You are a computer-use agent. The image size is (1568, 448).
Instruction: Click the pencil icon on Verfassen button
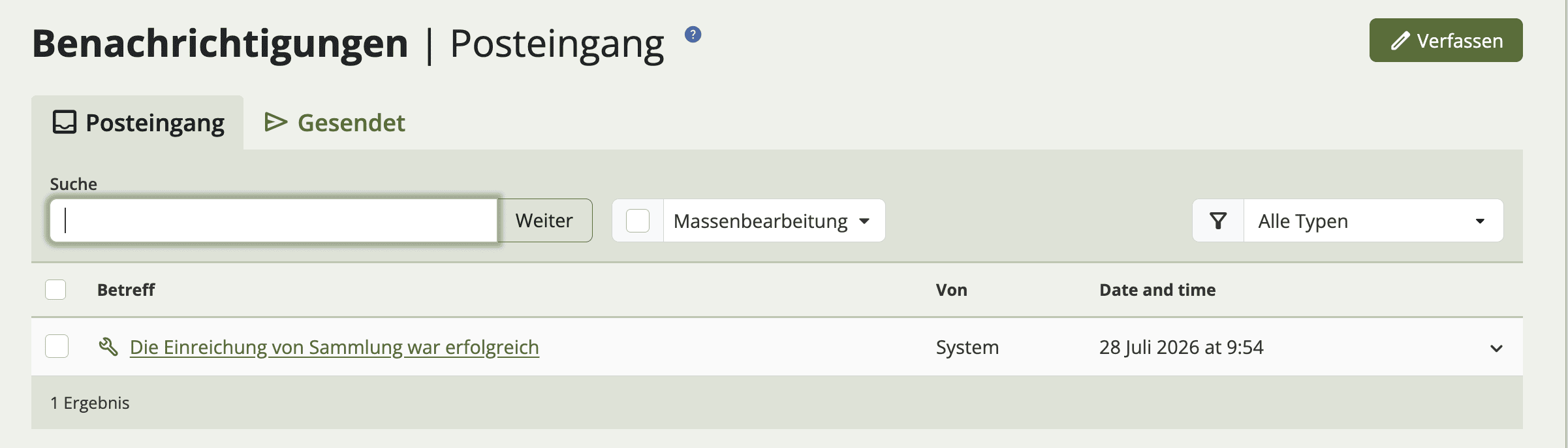1400,41
